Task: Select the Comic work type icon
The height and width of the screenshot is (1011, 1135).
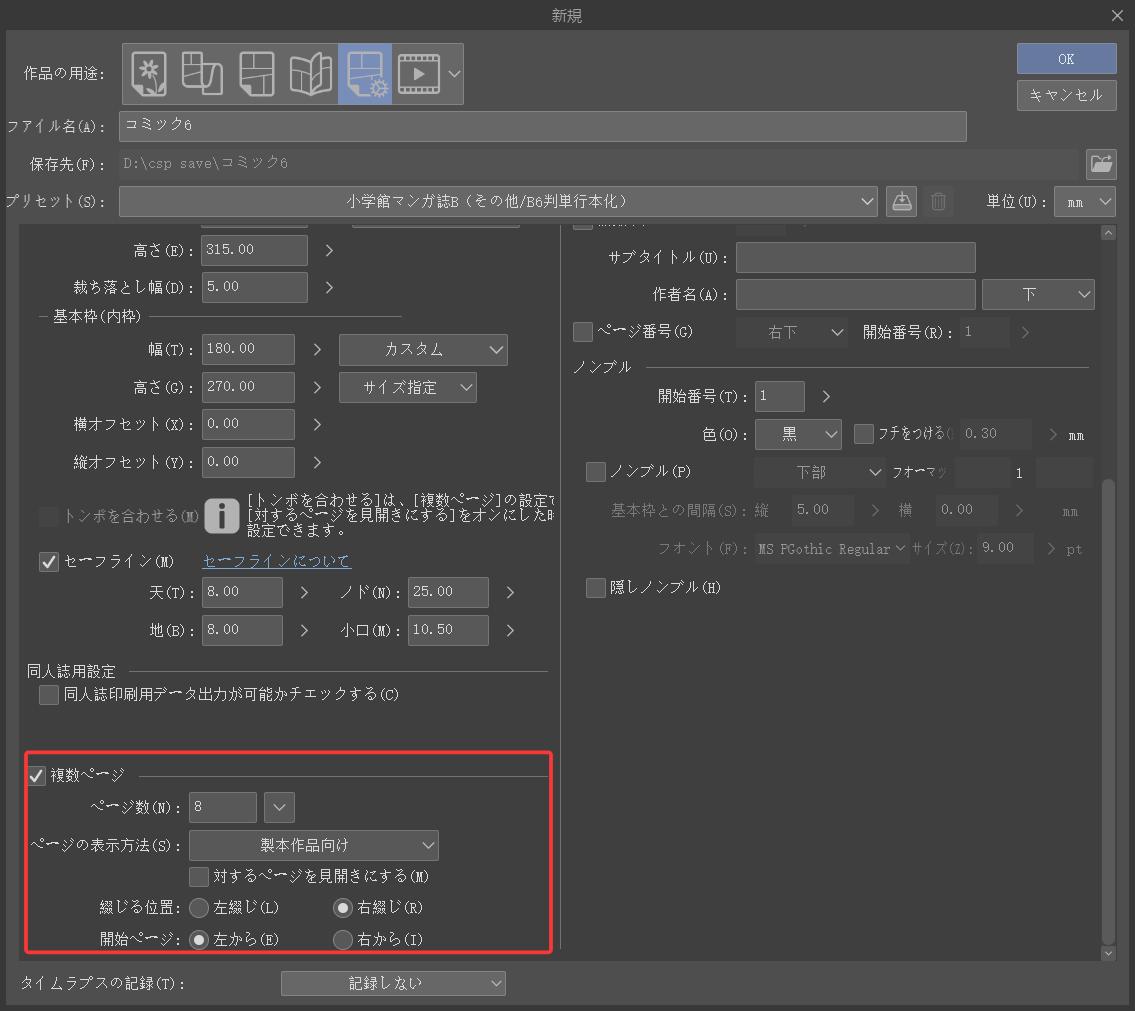Action: point(257,74)
